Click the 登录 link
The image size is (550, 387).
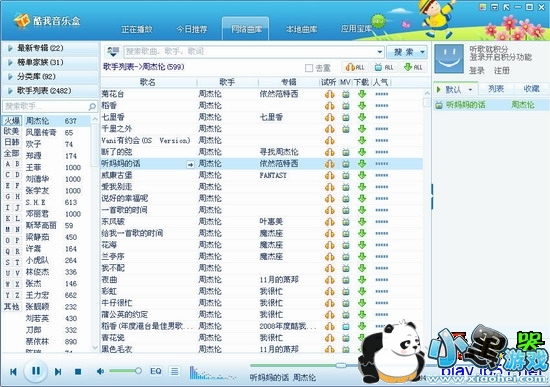(477, 71)
